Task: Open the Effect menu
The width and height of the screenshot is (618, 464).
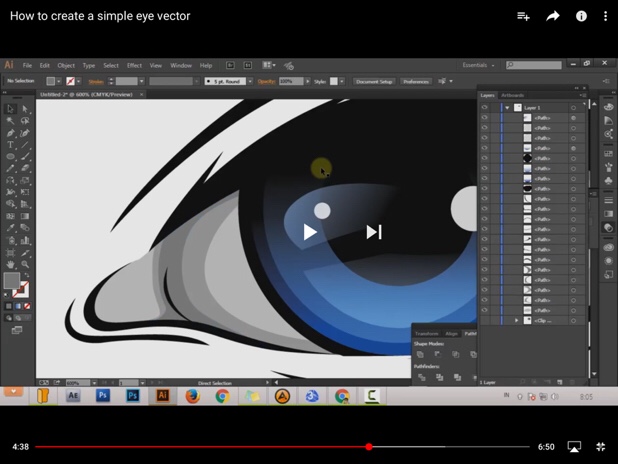Action: (x=134, y=65)
